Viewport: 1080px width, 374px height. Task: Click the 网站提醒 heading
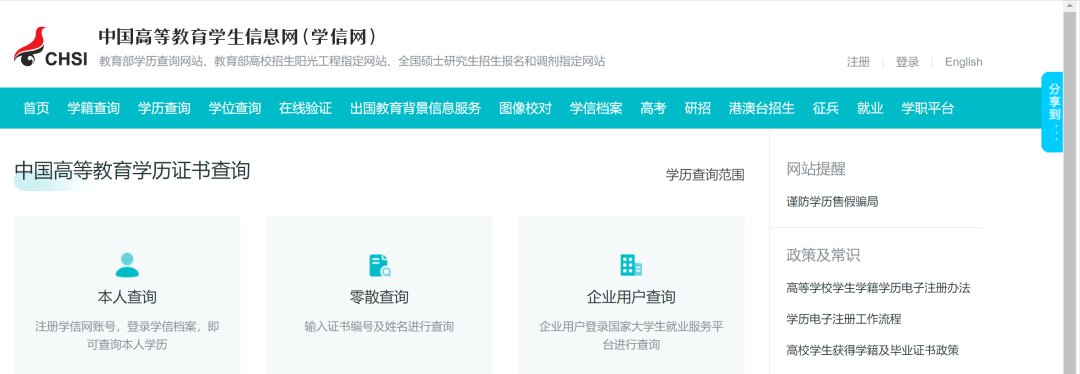click(x=816, y=169)
